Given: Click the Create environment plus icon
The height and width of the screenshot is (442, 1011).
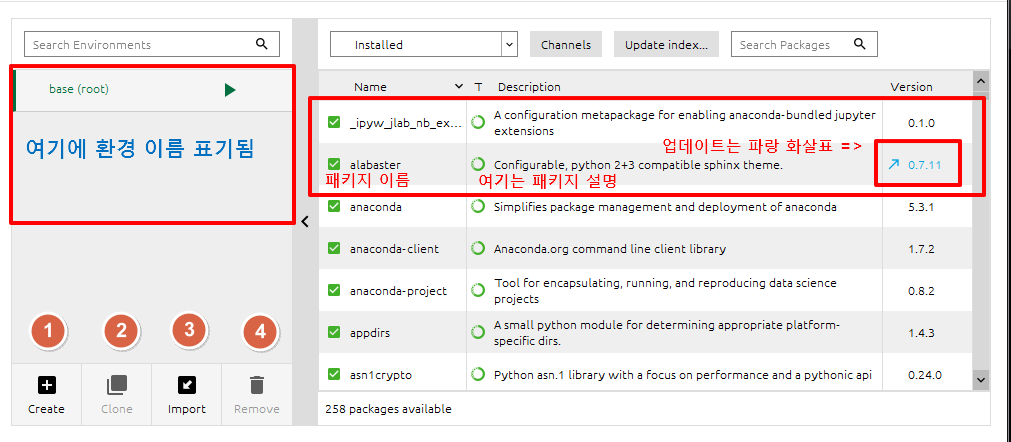Looking at the screenshot, I should point(47,385).
